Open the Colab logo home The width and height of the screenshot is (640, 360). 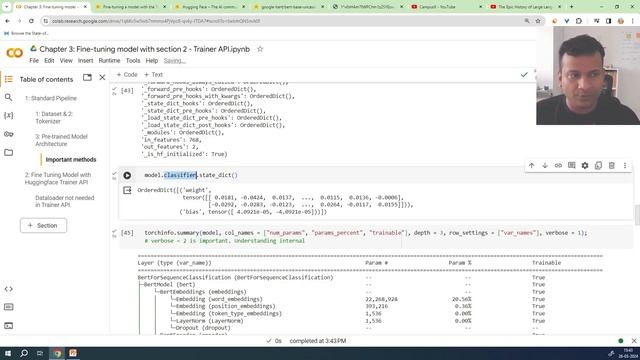14,53
